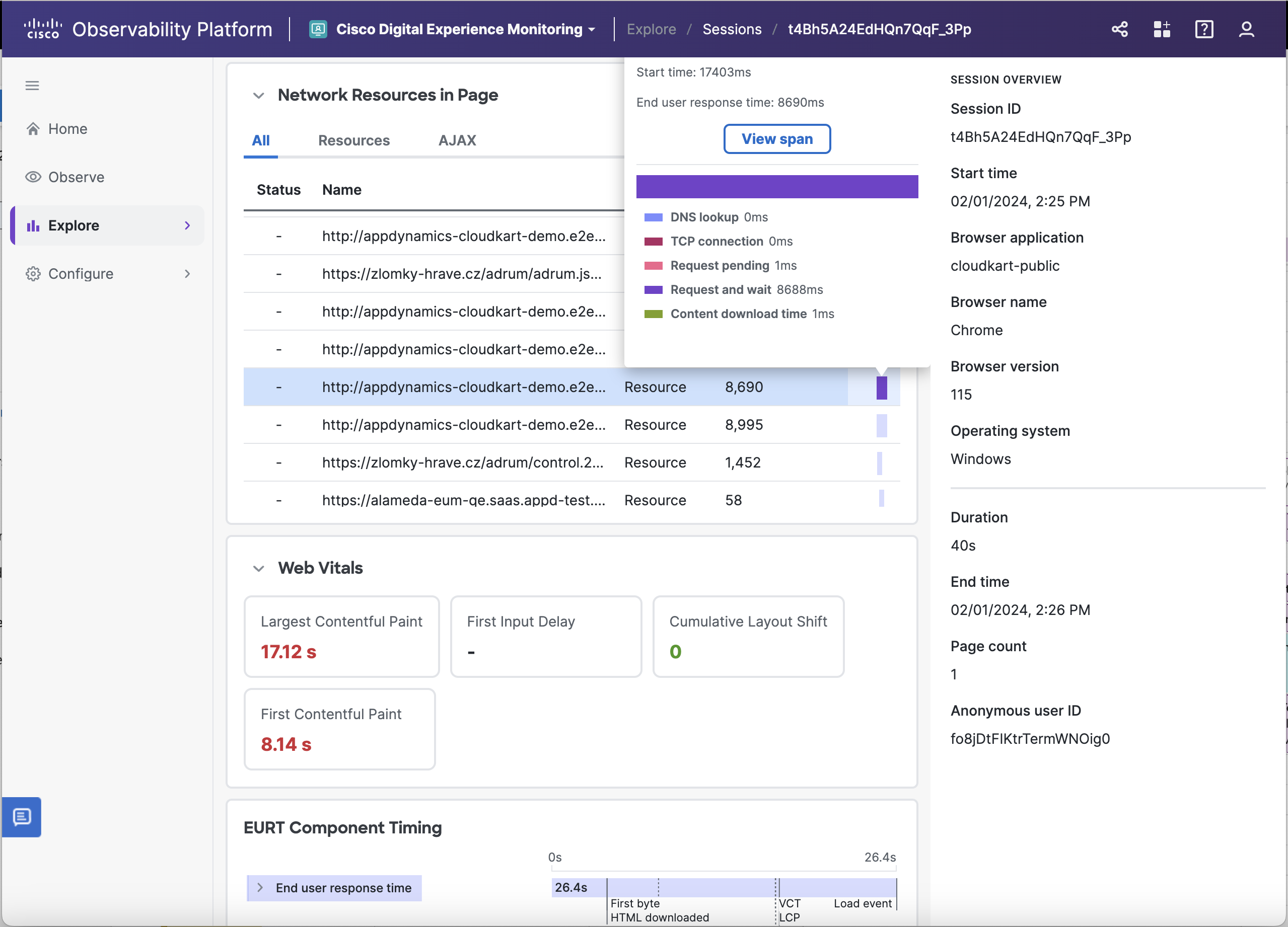Toggle the sidebar with the hamburger menu
The height and width of the screenshot is (927, 1288).
point(32,85)
